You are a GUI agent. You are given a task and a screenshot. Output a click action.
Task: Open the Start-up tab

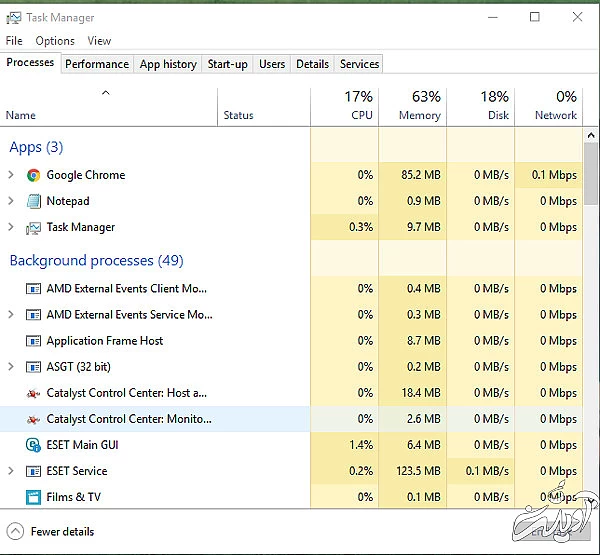tap(227, 64)
